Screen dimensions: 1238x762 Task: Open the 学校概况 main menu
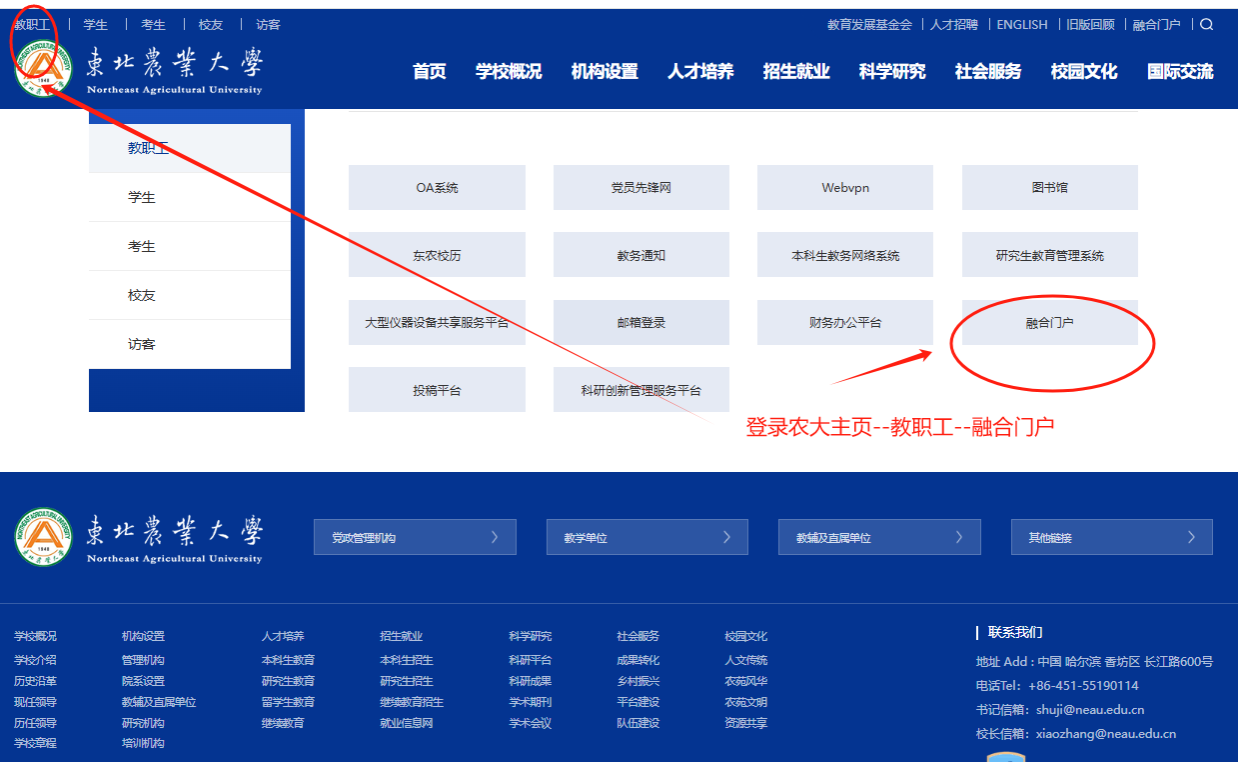tap(508, 71)
